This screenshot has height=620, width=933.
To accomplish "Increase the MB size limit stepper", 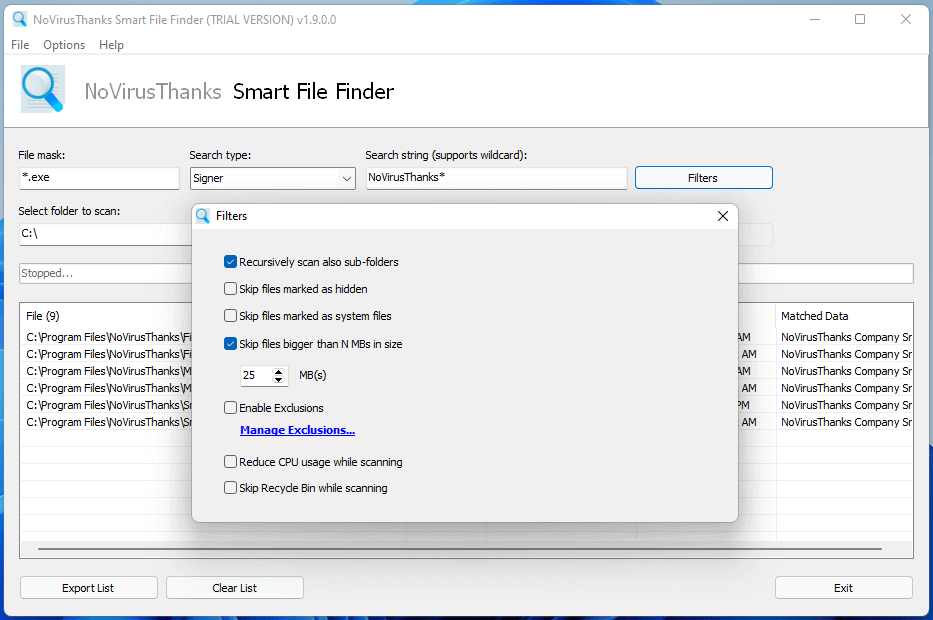I will [x=277, y=371].
